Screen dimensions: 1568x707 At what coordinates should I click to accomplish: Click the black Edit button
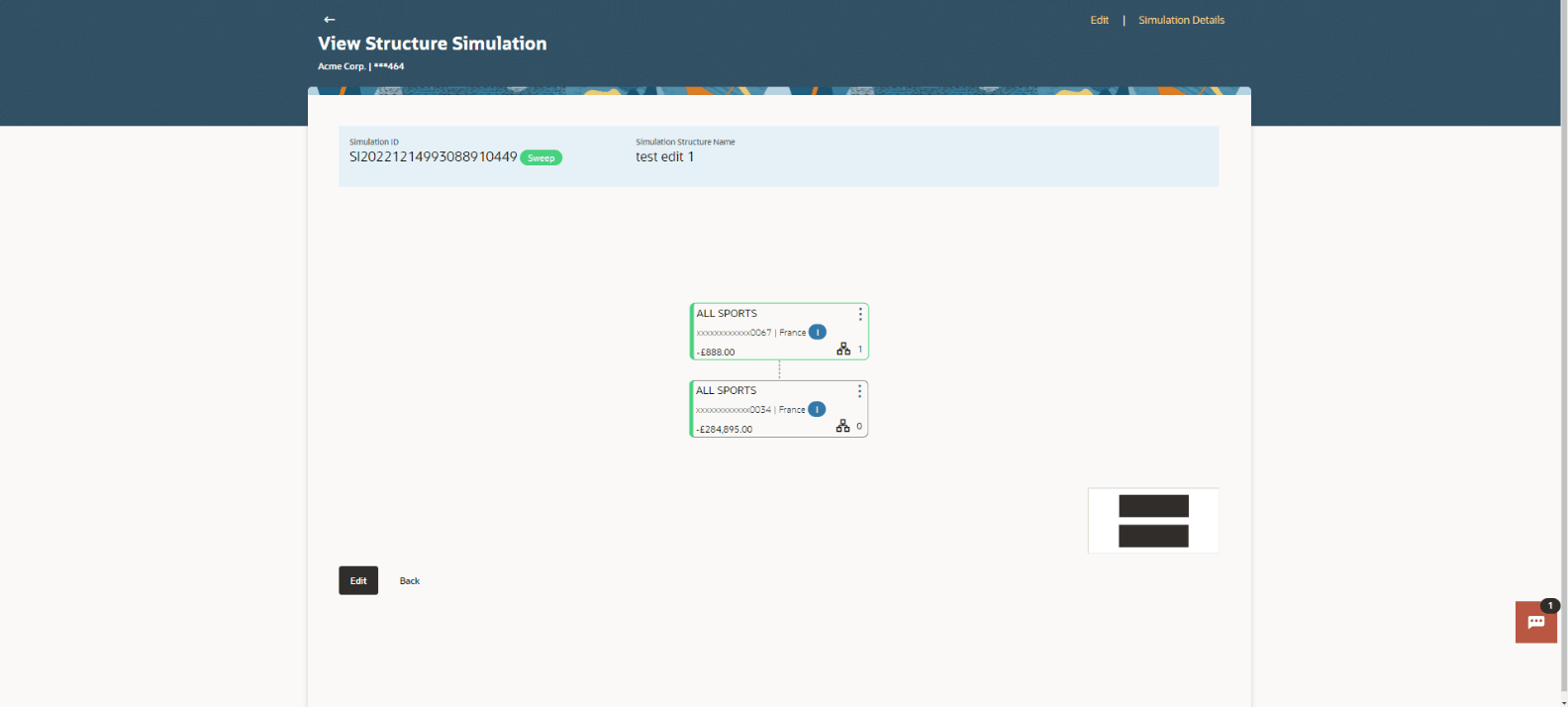[358, 580]
